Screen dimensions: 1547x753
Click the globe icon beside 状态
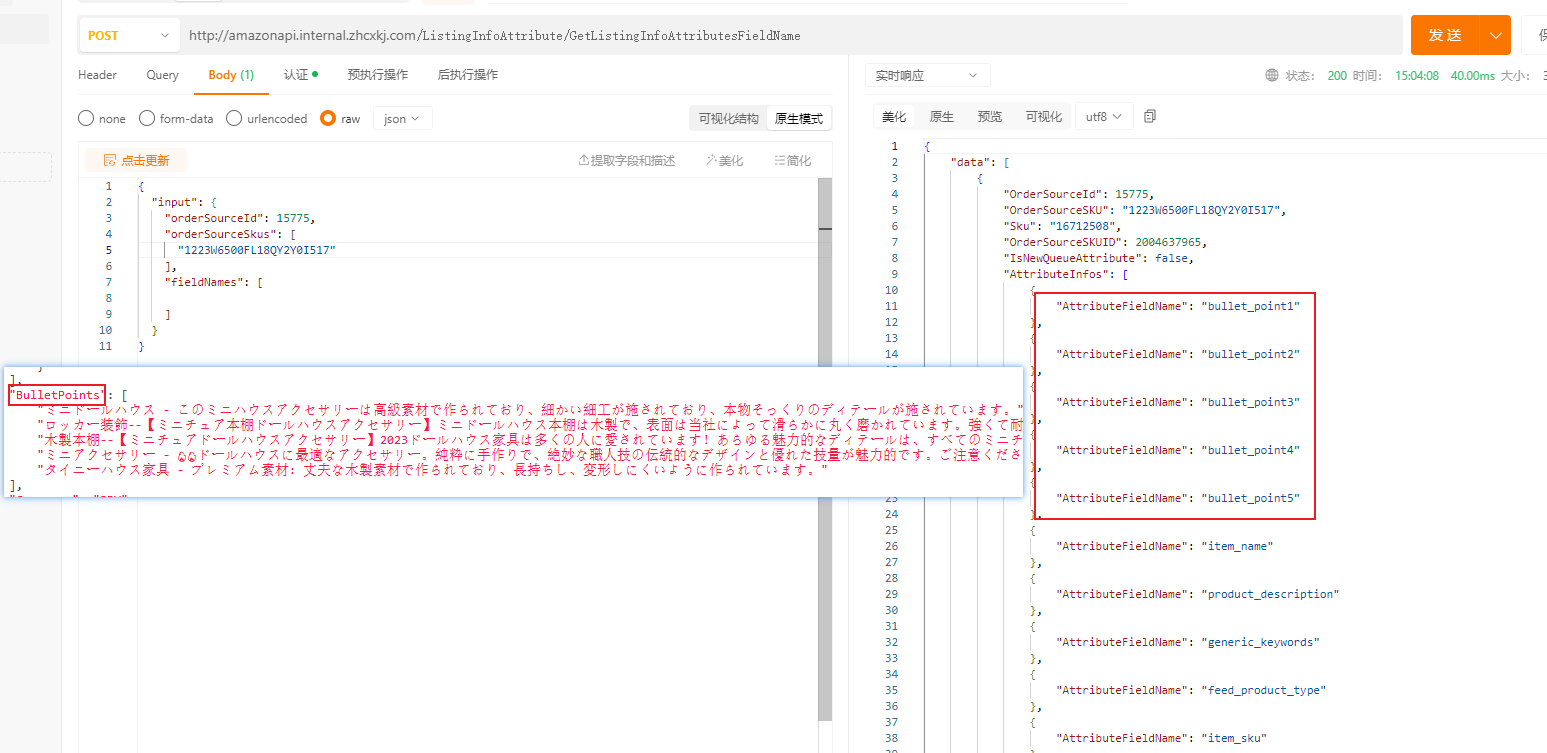coord(1272,75)
